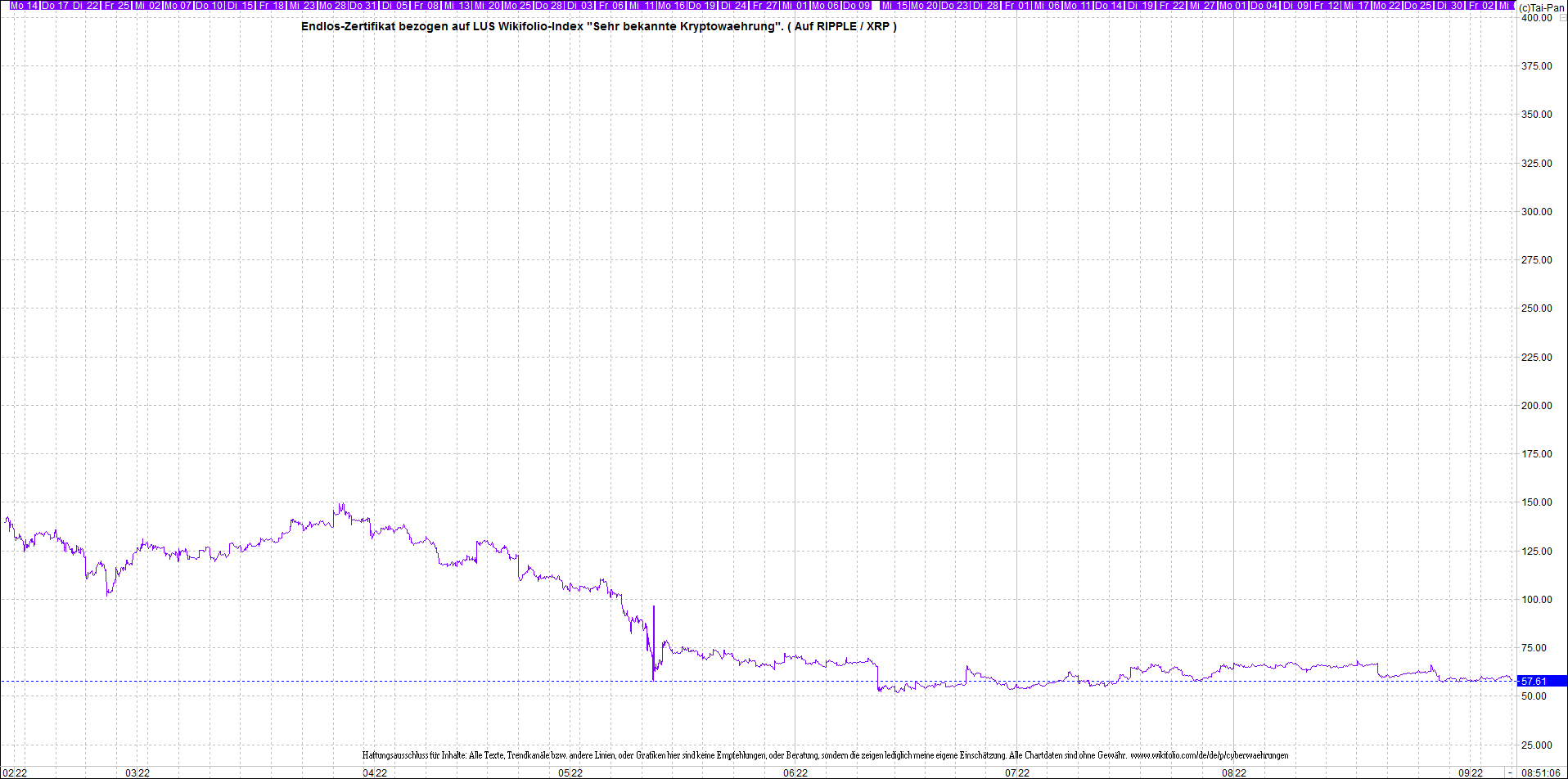This screenshot has height=779, width=1568.
Task: Click the 250.00 price axis label
Action: point(1536,308)
